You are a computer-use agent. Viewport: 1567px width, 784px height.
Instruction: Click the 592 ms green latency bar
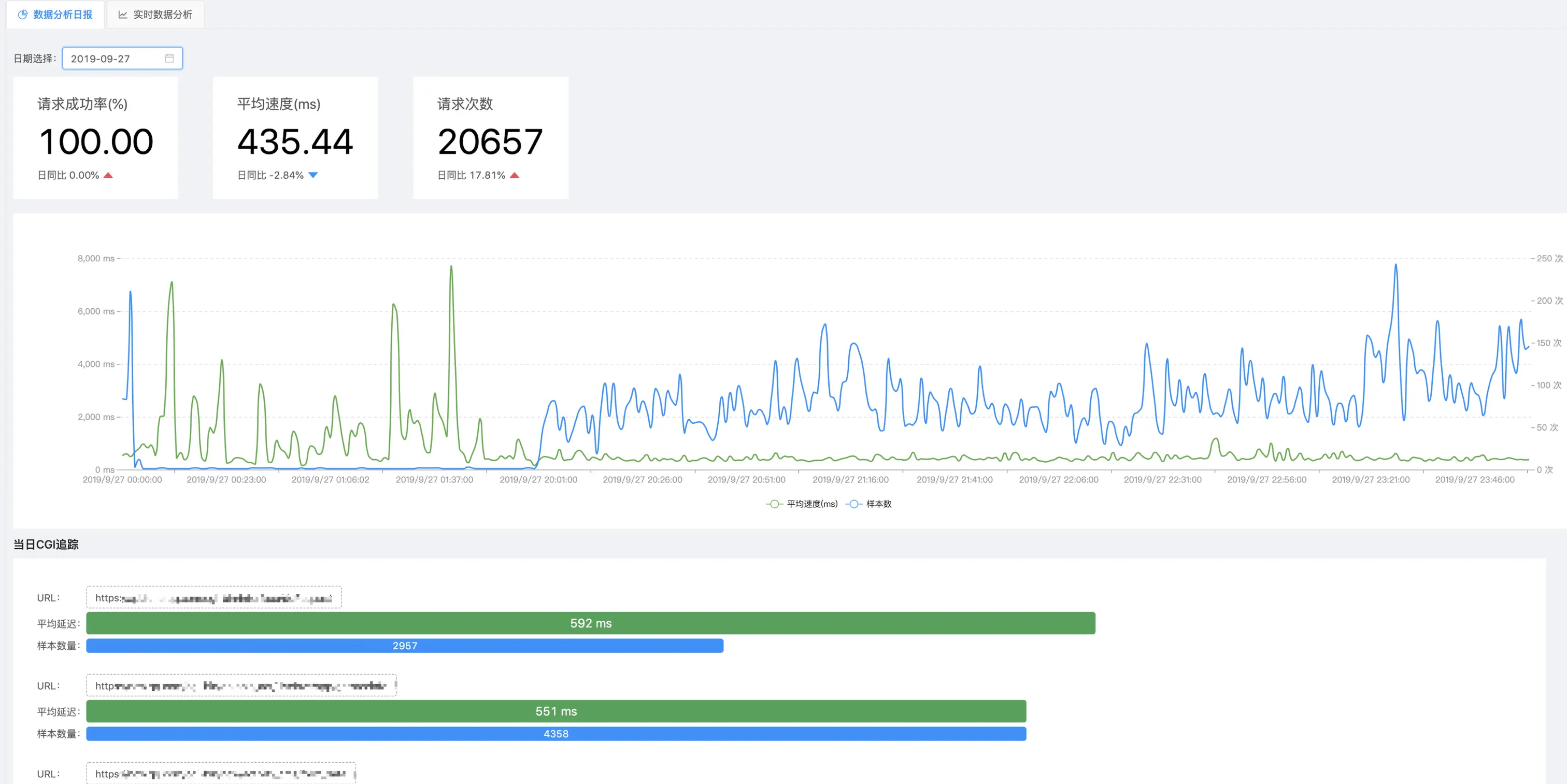(590, 623)
